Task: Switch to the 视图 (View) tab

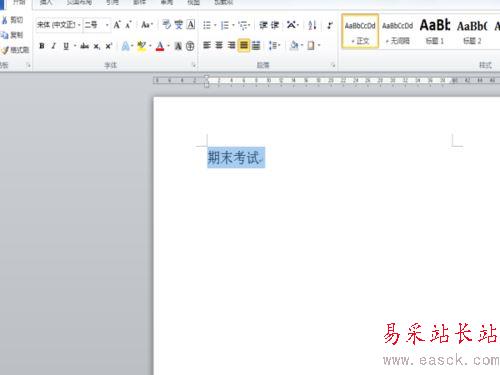Action: click(194, 3)
